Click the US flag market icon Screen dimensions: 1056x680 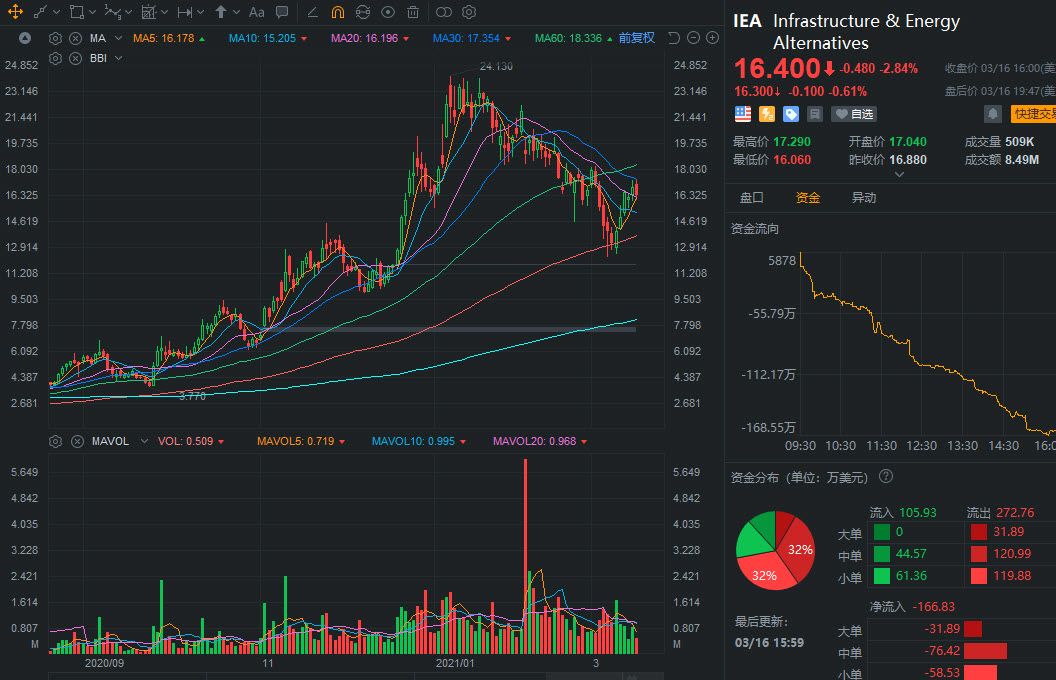tap(743, 114)
